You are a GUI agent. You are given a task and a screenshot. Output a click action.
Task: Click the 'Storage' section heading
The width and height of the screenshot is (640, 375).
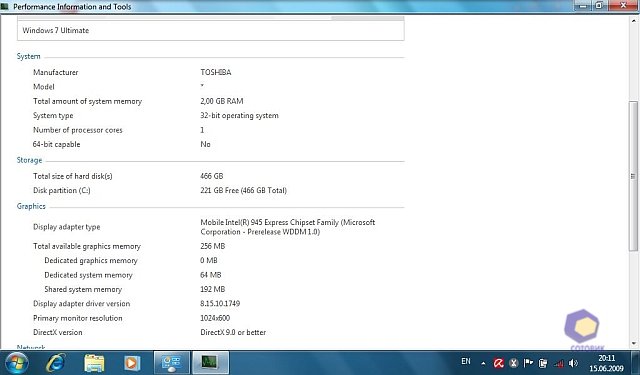[x=29, y=160]
